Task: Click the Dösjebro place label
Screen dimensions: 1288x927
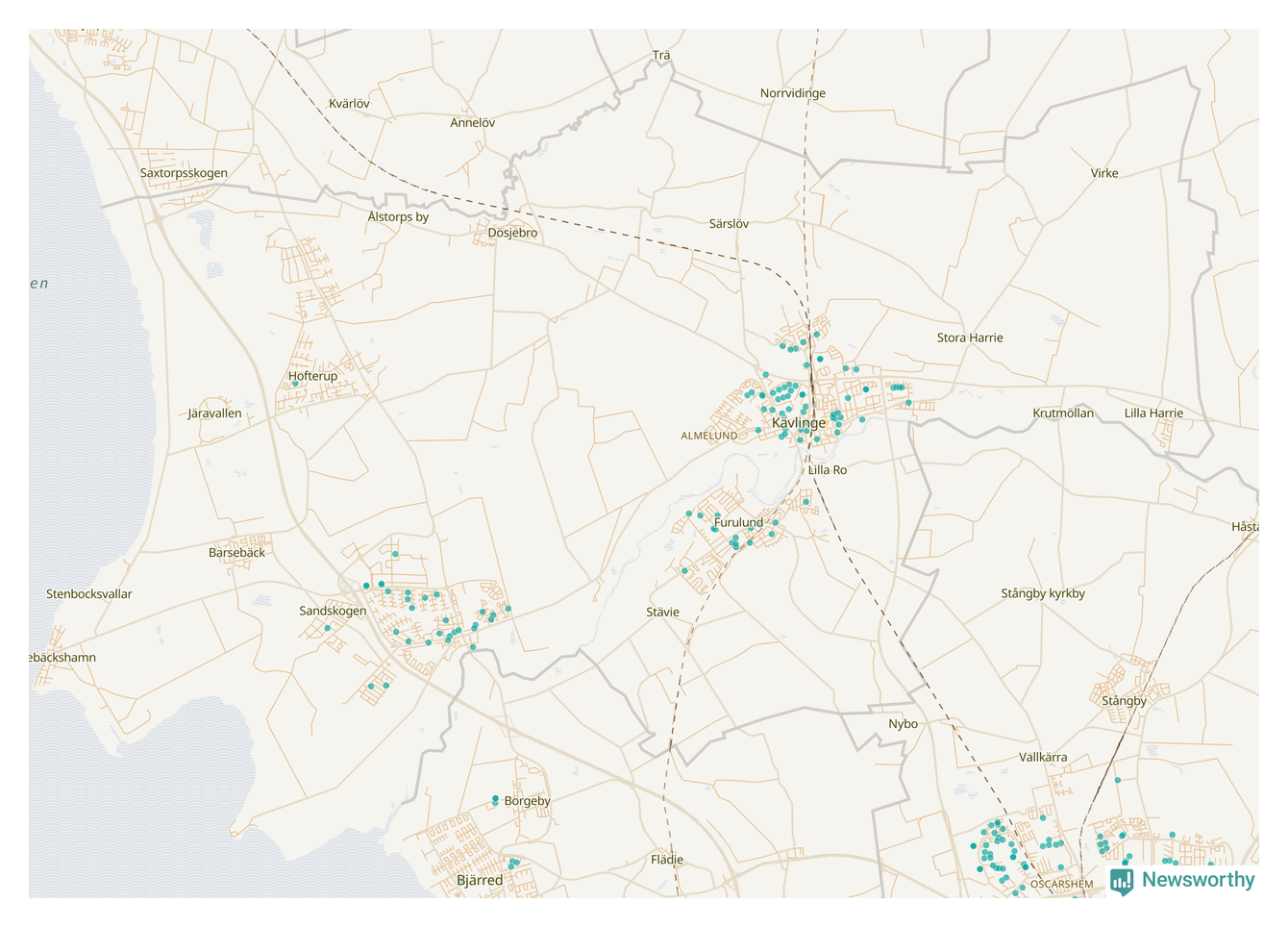Action: click(x=512, y=233)
